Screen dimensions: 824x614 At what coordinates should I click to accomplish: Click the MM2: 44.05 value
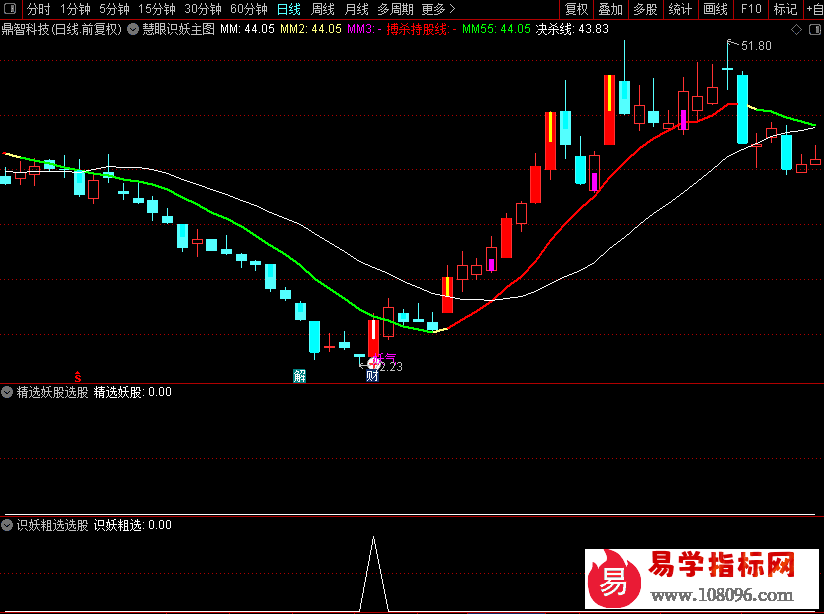(311, 29)
